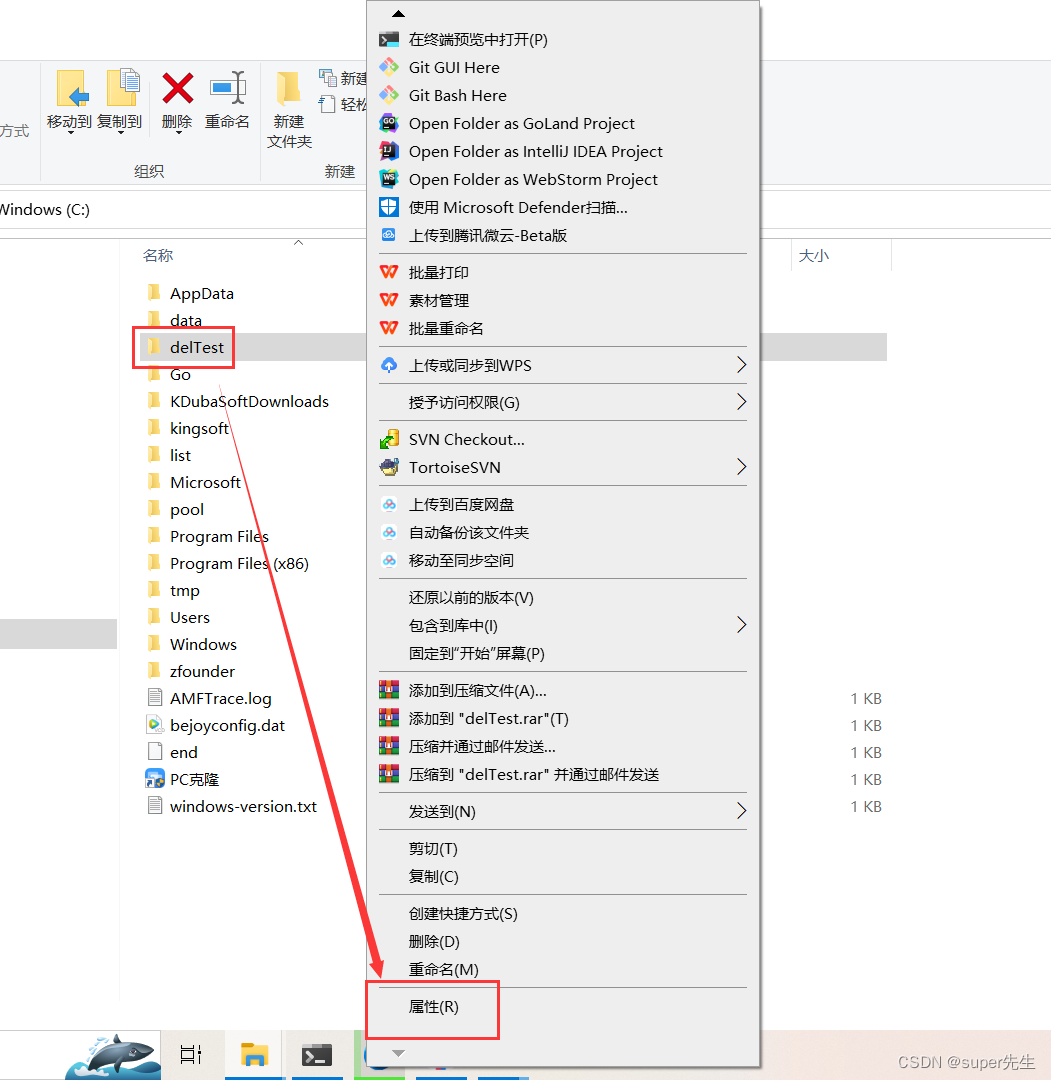The width and height of the screenshot is (1051, 1080).
Task: Select the Windows folder
Action: [203, 644]
